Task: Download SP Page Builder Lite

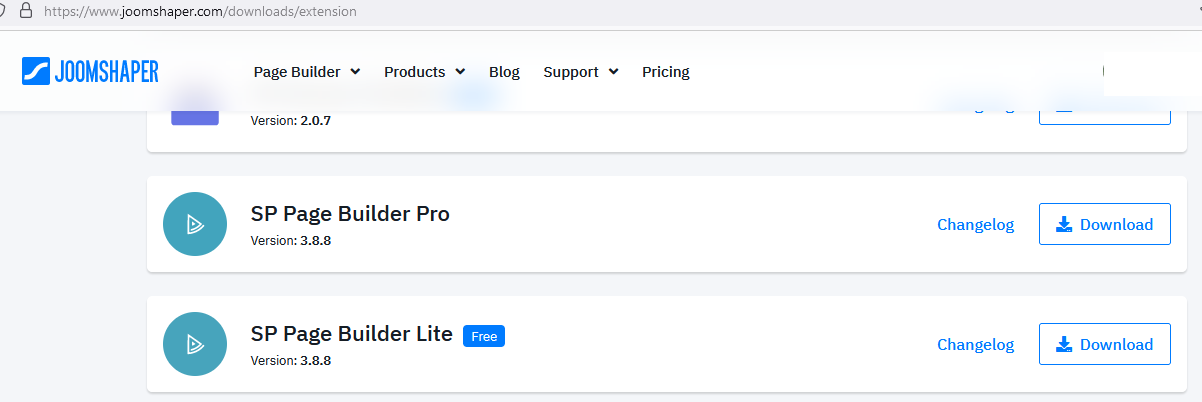Action: 1104,344
